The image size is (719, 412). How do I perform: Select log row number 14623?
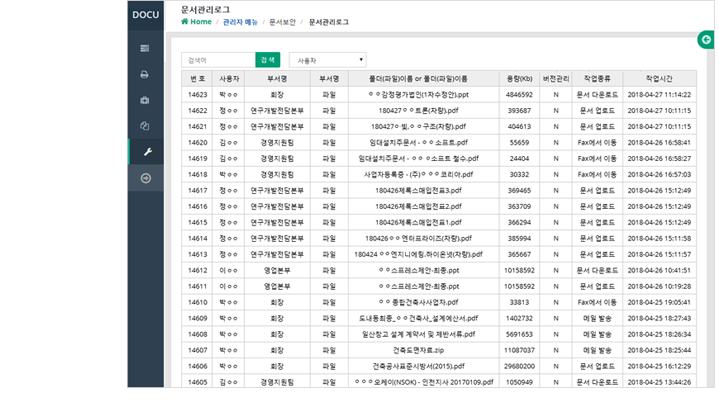(x=197, y=94)
